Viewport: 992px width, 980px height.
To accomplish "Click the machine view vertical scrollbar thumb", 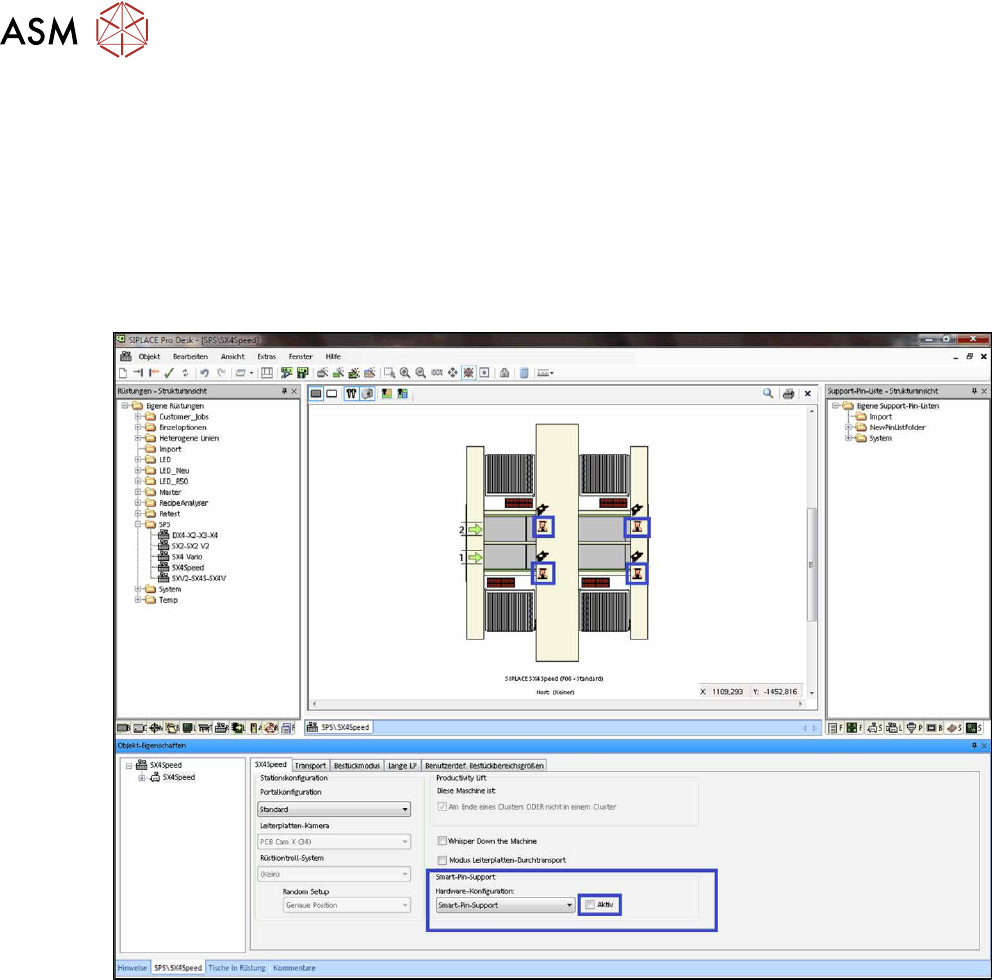I will [812, 564].
